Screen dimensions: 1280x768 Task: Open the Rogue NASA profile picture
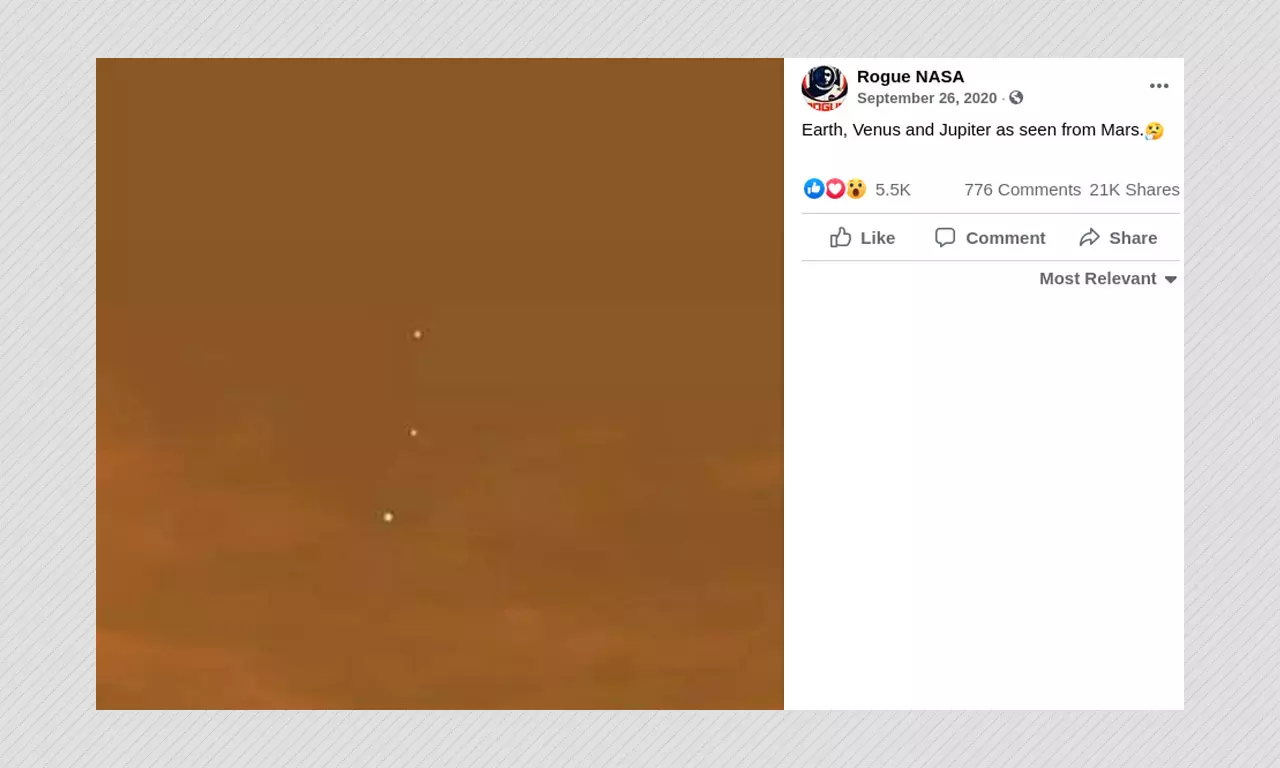pos(824,88)
